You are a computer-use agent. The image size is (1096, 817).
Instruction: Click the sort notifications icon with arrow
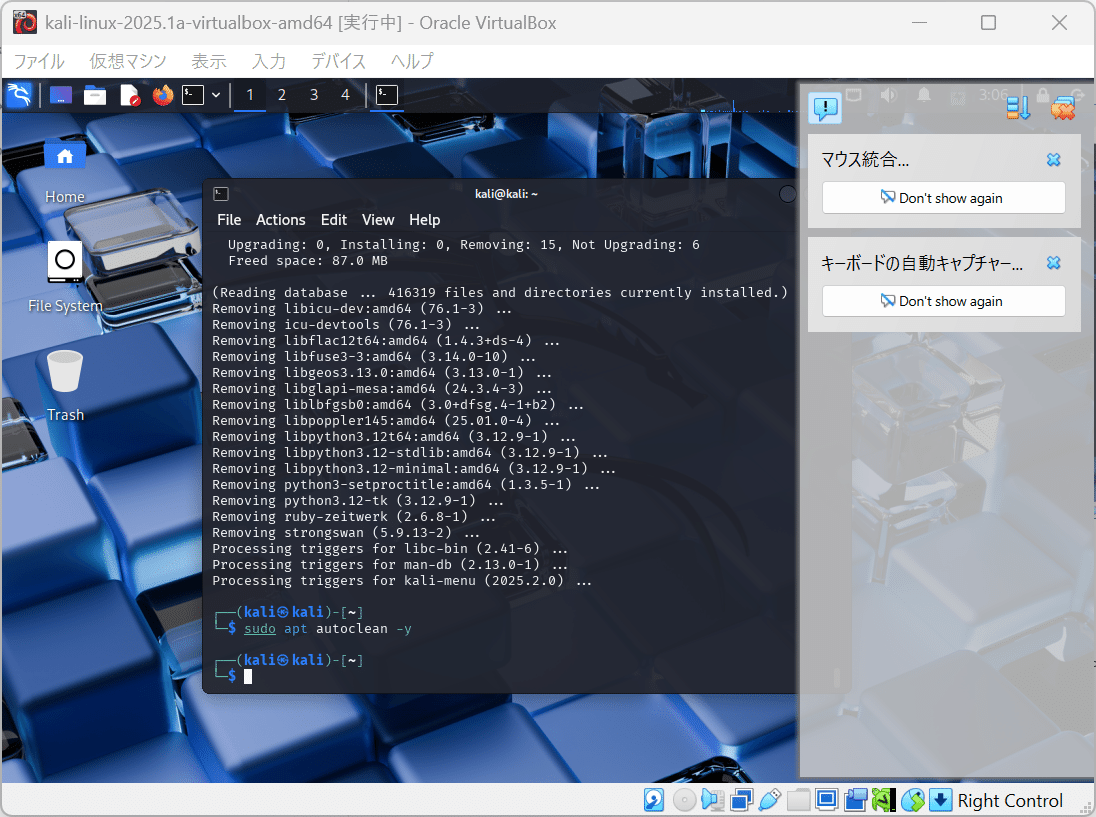[1018, 108]
